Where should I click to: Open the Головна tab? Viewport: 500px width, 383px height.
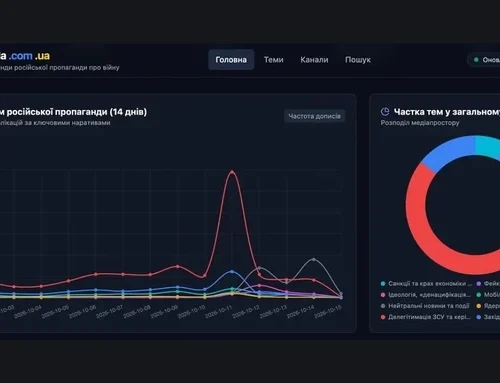pyautogui.click(x=231, y=60)
